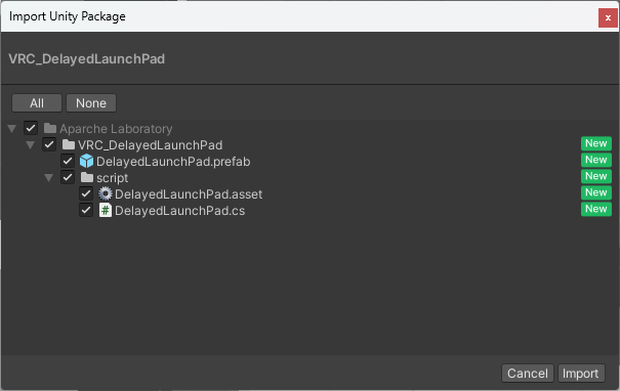Click the Aparche Laboratory folder icon
Screen dimensions: 620x391
[x=50, y=128]
